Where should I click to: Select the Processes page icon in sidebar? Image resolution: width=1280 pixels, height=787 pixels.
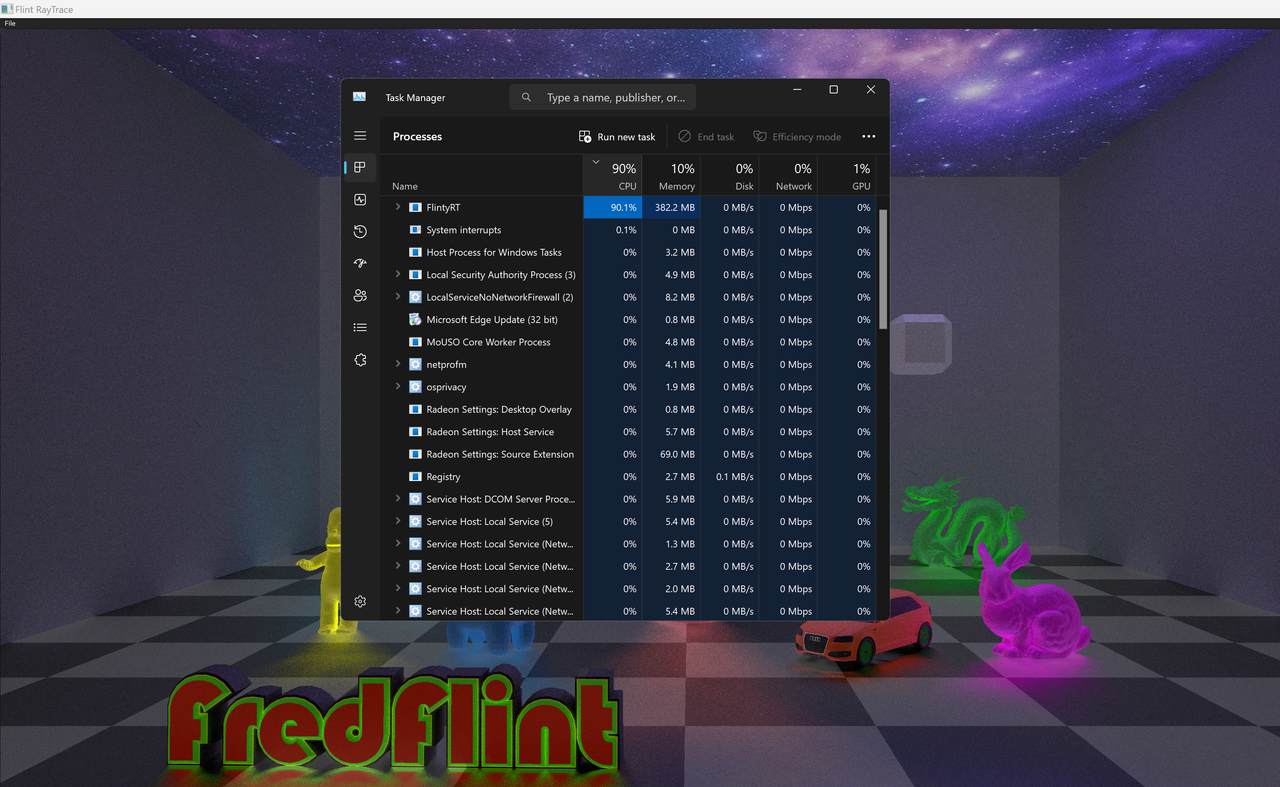coord(360,168)
